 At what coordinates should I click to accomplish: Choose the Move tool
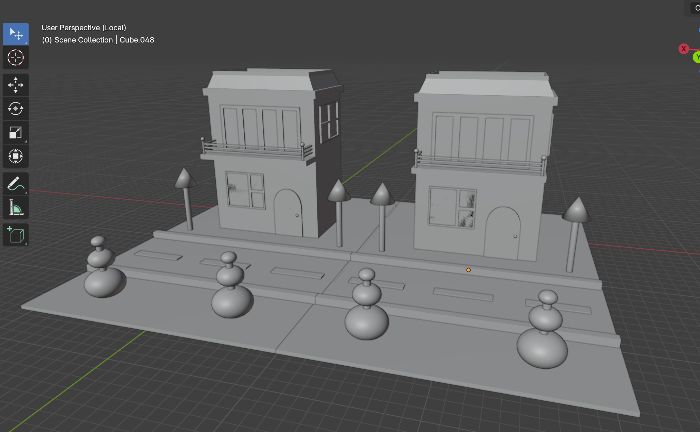coord(16,85)
